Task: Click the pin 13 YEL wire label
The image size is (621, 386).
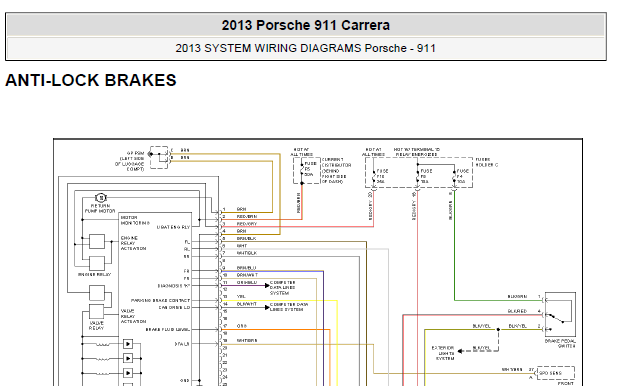Action: click(241, 297)
